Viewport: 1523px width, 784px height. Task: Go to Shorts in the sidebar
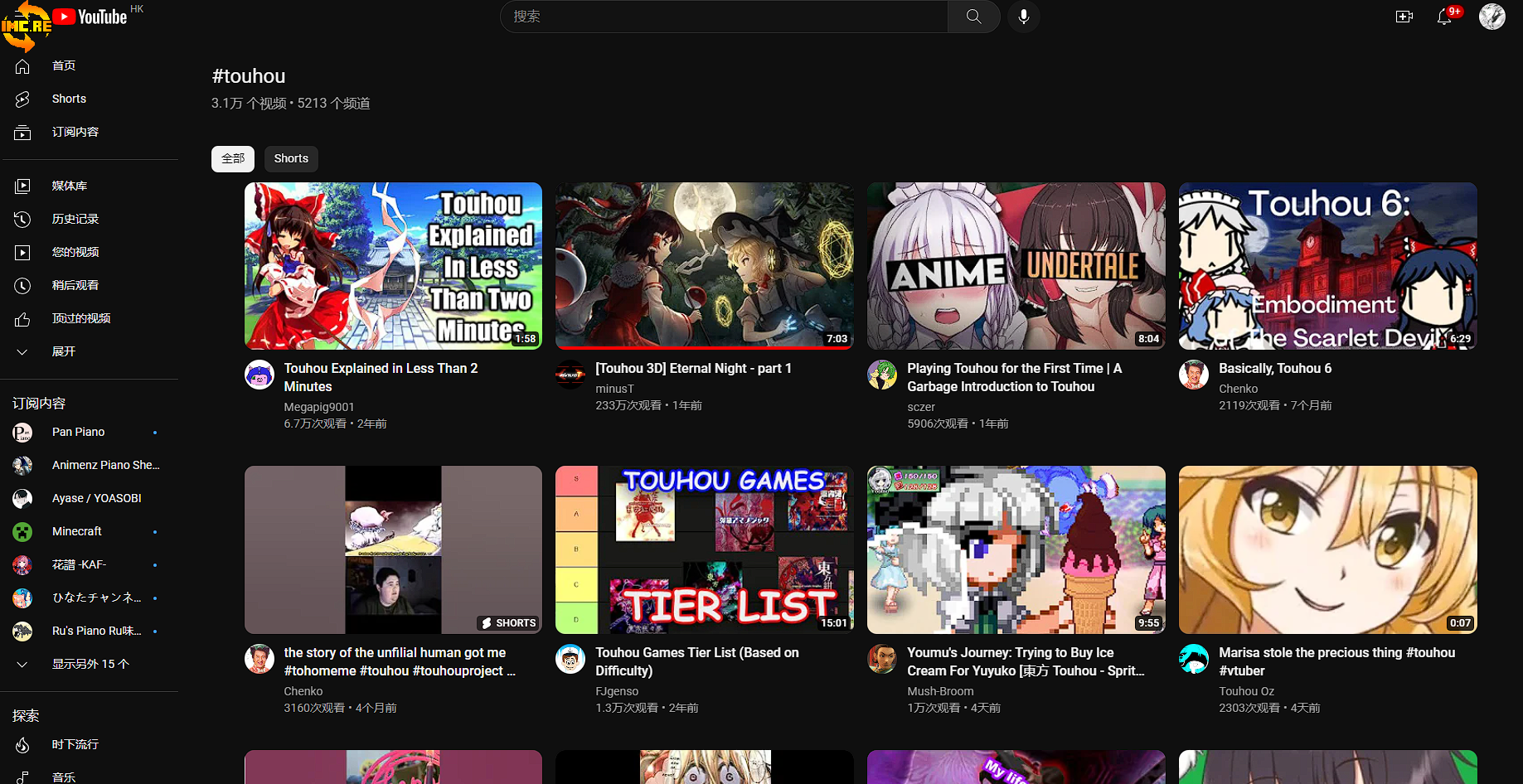[x=69, y=99]
